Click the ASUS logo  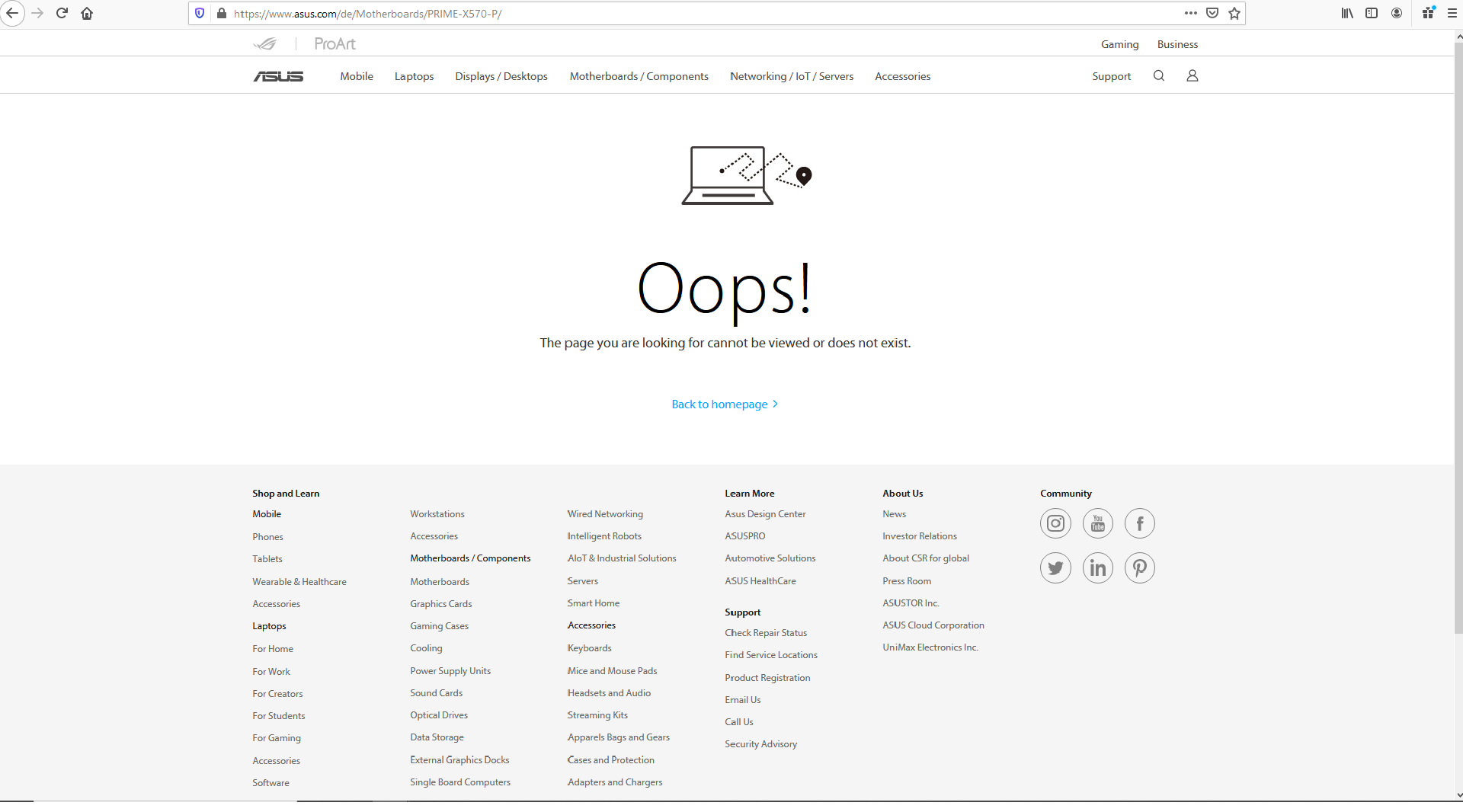(x=278, y=76)
